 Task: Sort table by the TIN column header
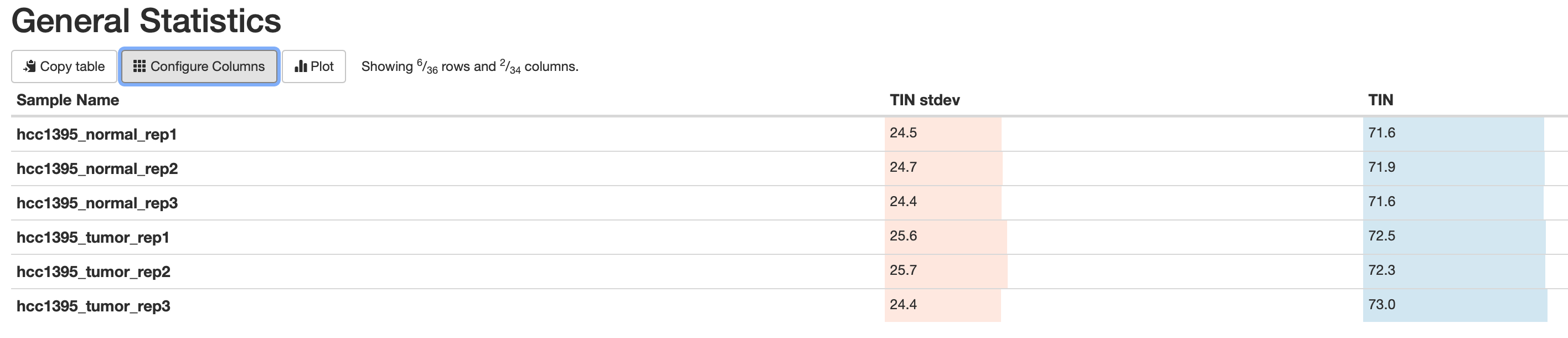click(x=1380, y=100)
